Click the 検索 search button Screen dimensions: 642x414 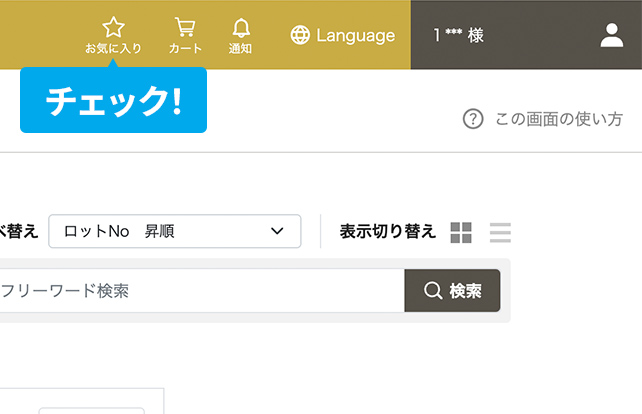click(x=452, y=291)
